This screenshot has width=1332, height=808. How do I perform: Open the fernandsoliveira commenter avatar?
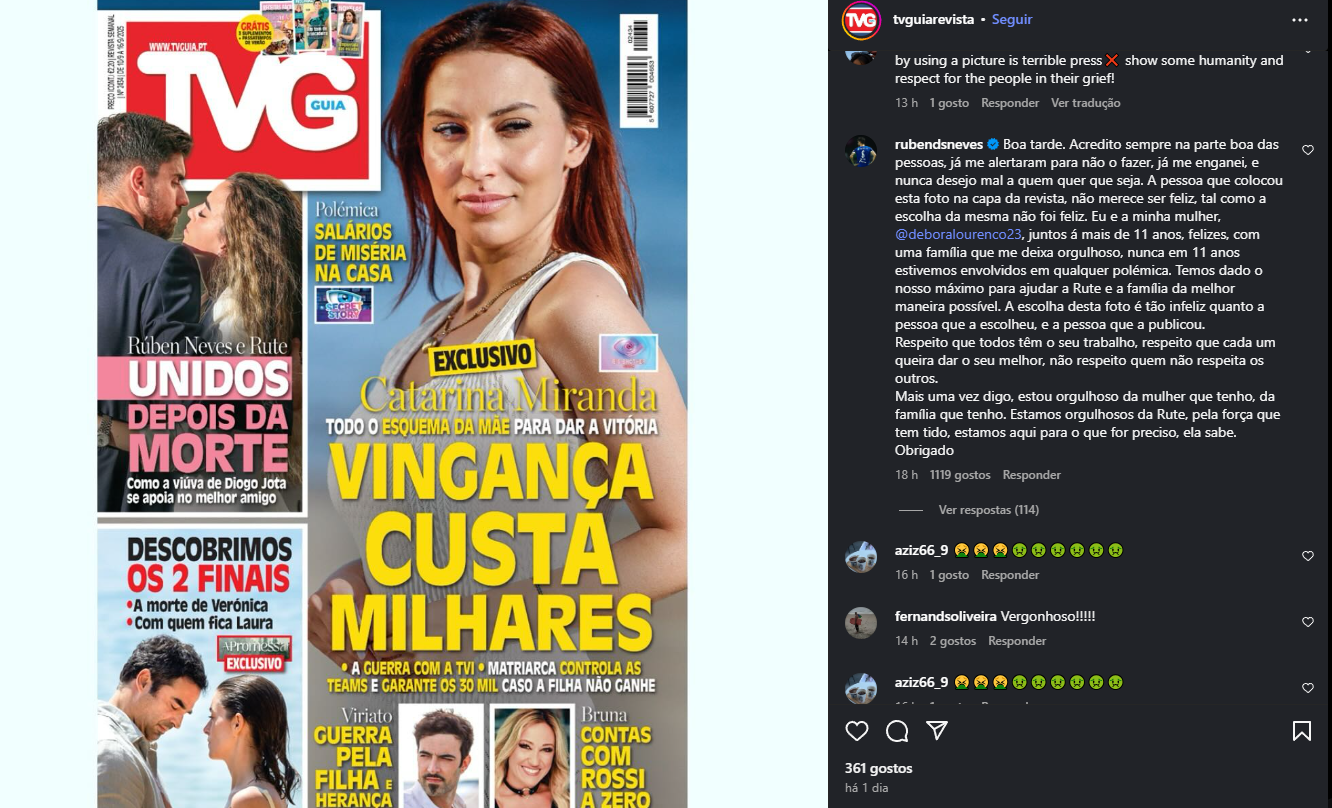(x=861, y=623)
